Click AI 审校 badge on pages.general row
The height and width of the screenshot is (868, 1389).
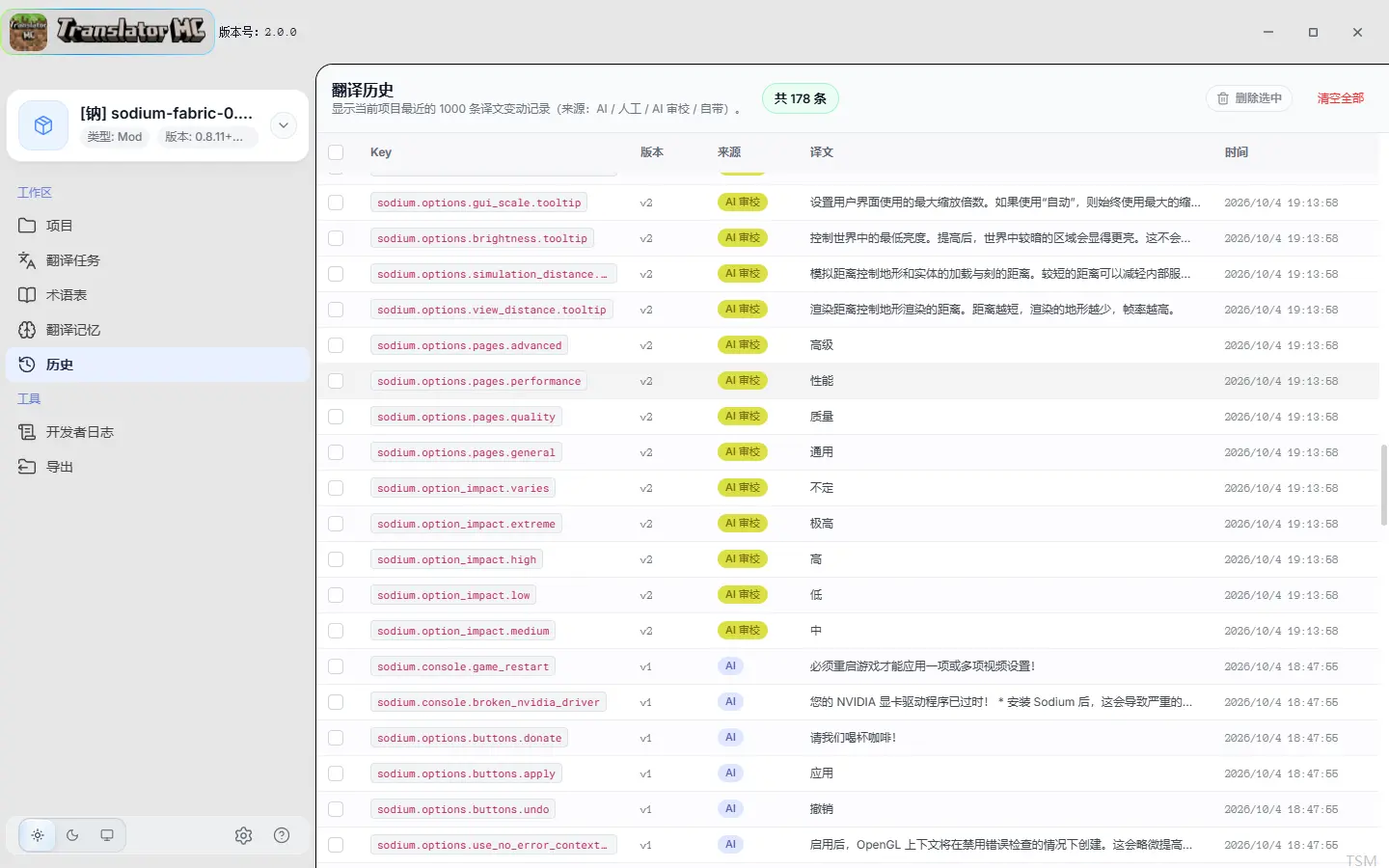(x=743, y=451)
